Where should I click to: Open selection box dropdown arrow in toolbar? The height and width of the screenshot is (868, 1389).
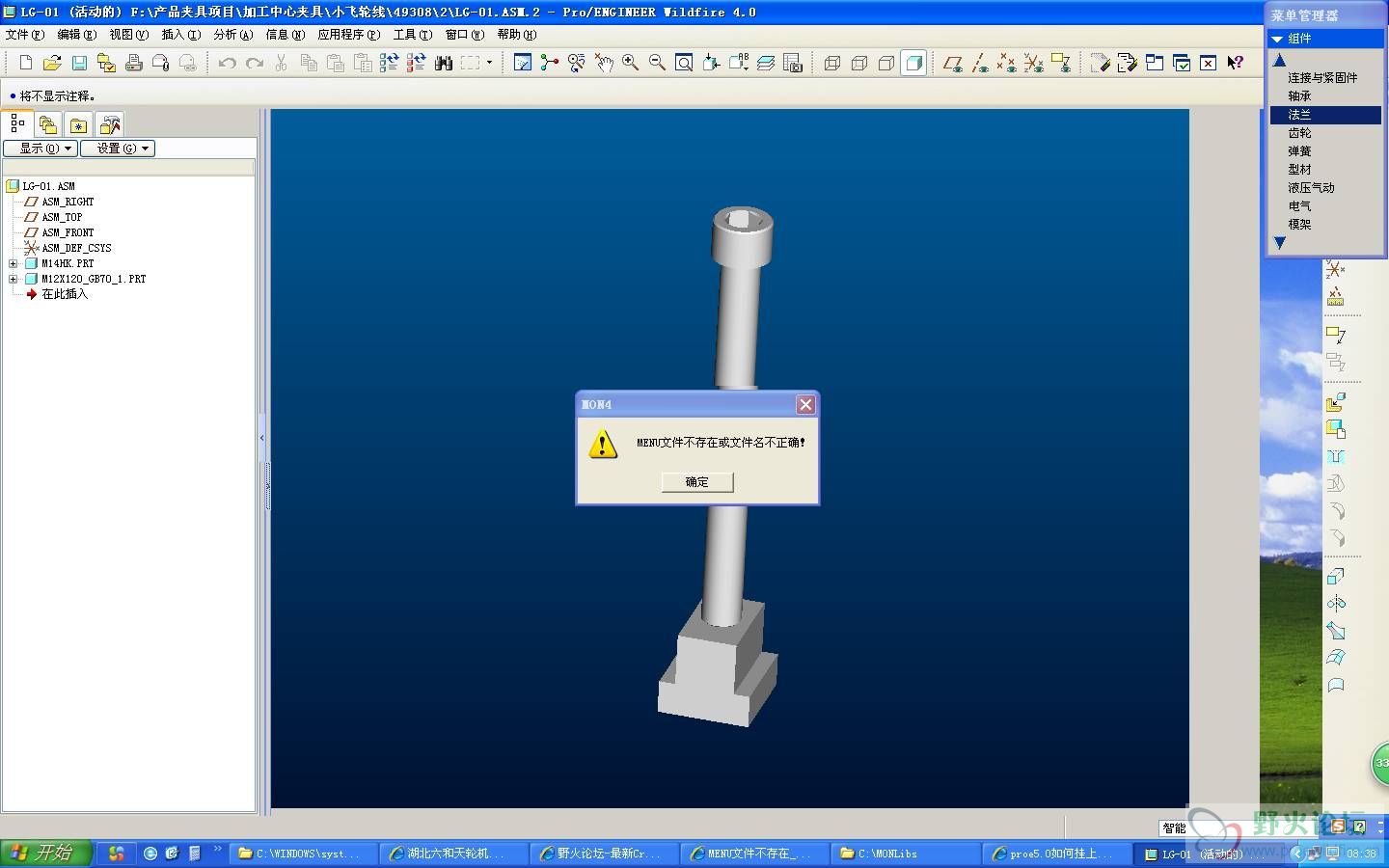click(489, 63)
